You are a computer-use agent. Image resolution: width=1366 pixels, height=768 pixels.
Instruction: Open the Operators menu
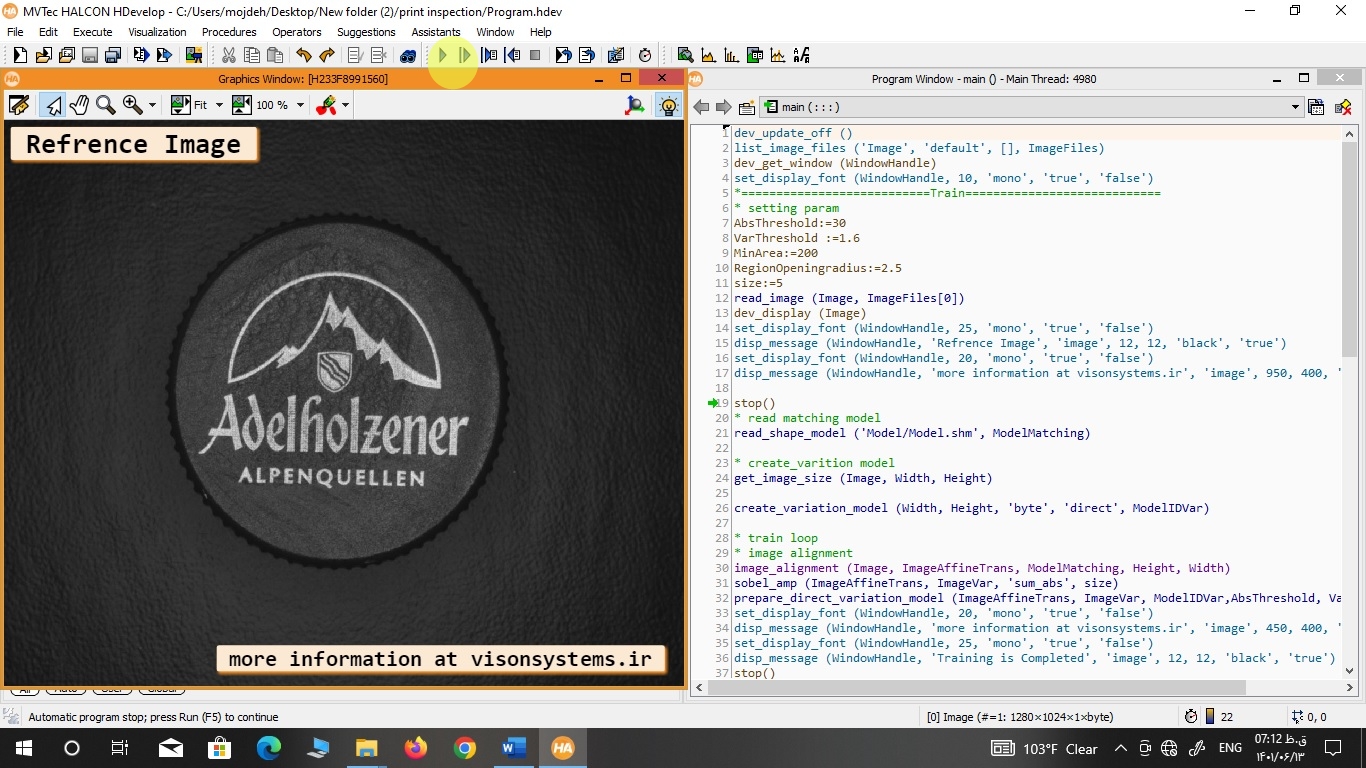[297, 32]
